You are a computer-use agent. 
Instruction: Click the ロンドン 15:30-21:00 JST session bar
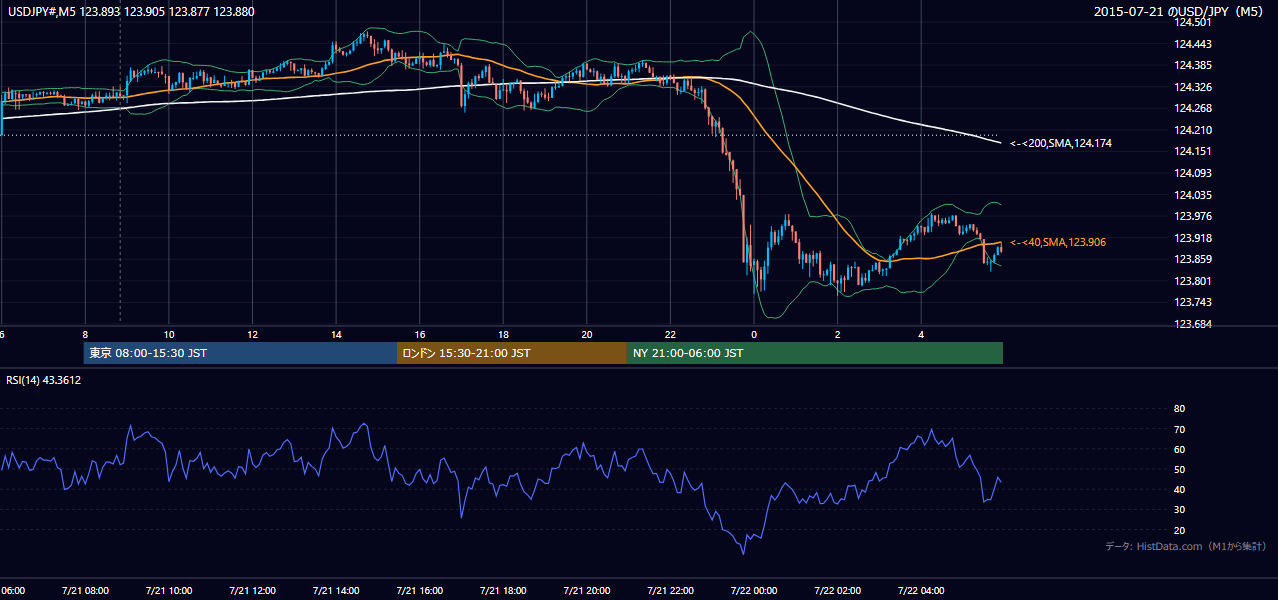point(512,353)
